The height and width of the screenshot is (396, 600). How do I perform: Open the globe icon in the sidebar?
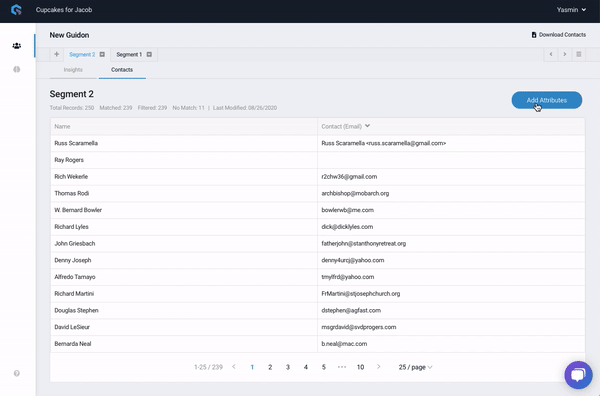point(16,69)
